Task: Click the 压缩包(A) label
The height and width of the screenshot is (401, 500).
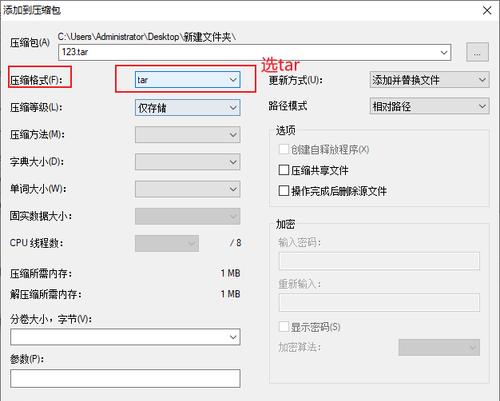Action: pos(30,43)
